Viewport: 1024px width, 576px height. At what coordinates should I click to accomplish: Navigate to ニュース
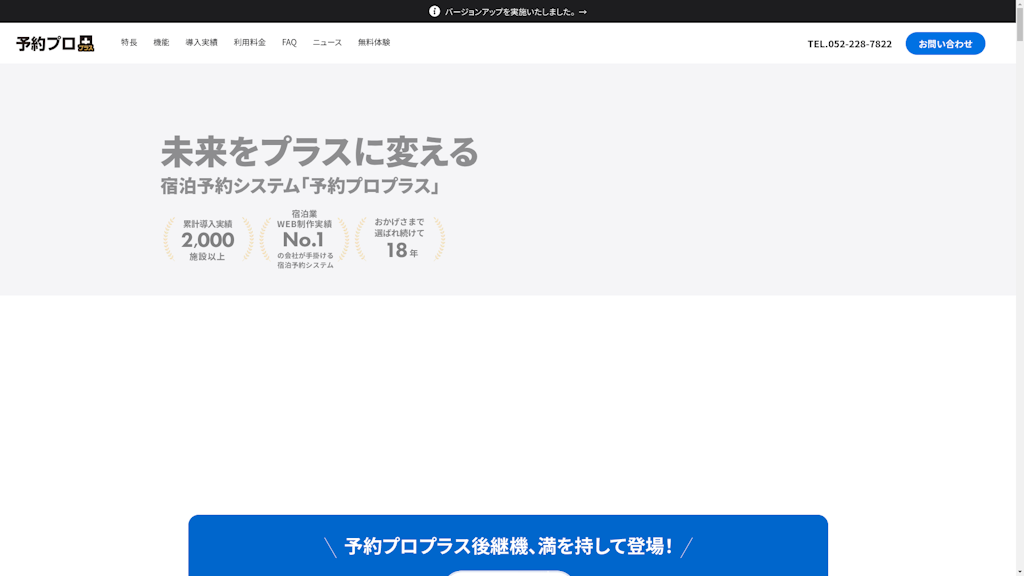coord(327,43)
